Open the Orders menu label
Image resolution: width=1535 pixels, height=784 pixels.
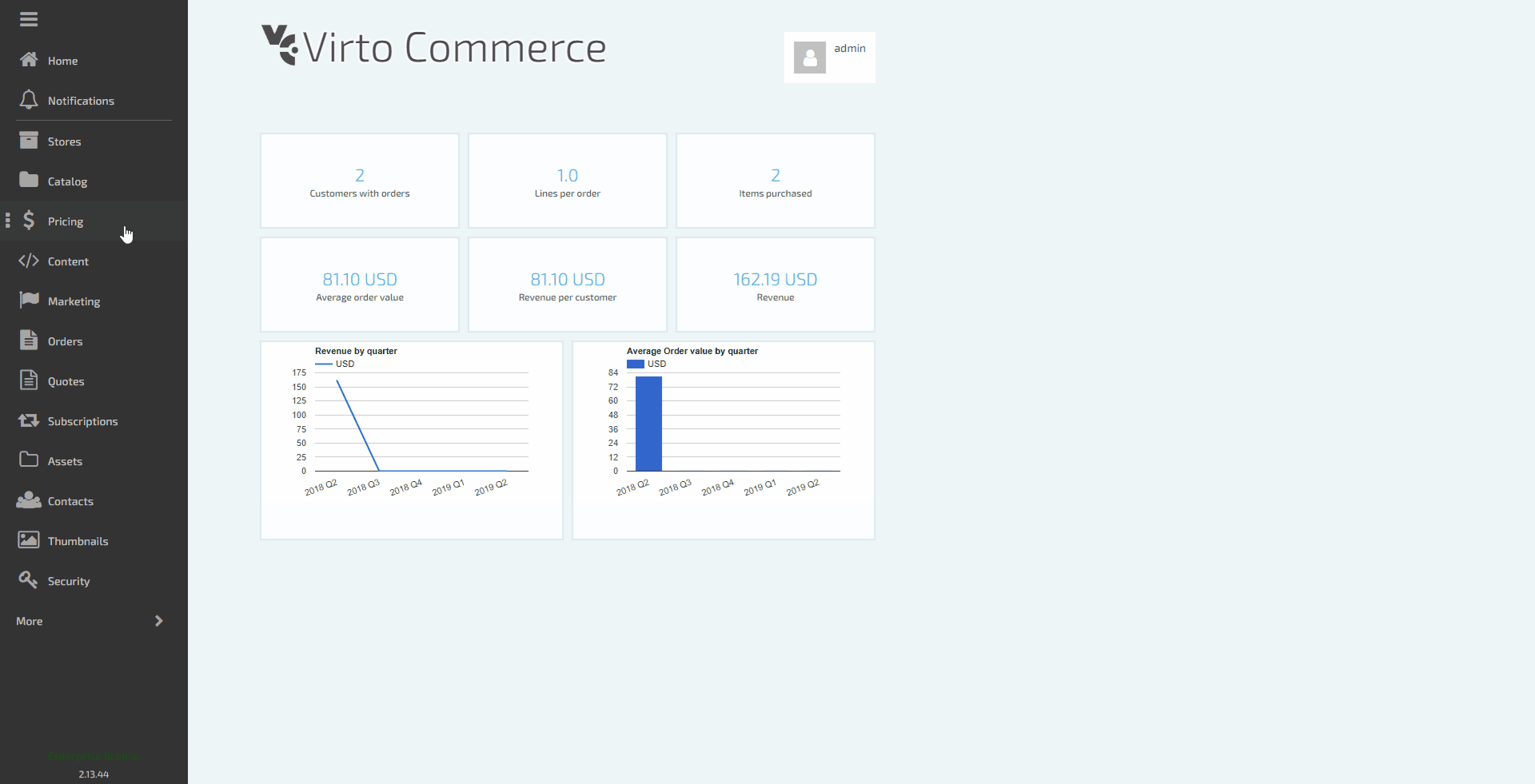[x=65, y=341]
